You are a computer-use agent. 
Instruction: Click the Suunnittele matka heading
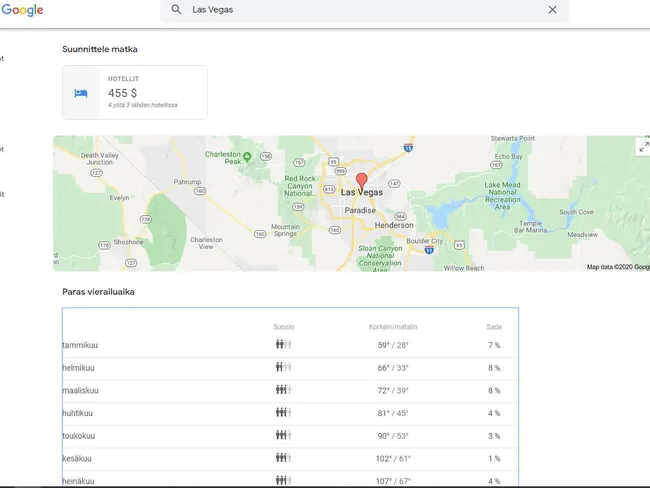tap(100, 49)
